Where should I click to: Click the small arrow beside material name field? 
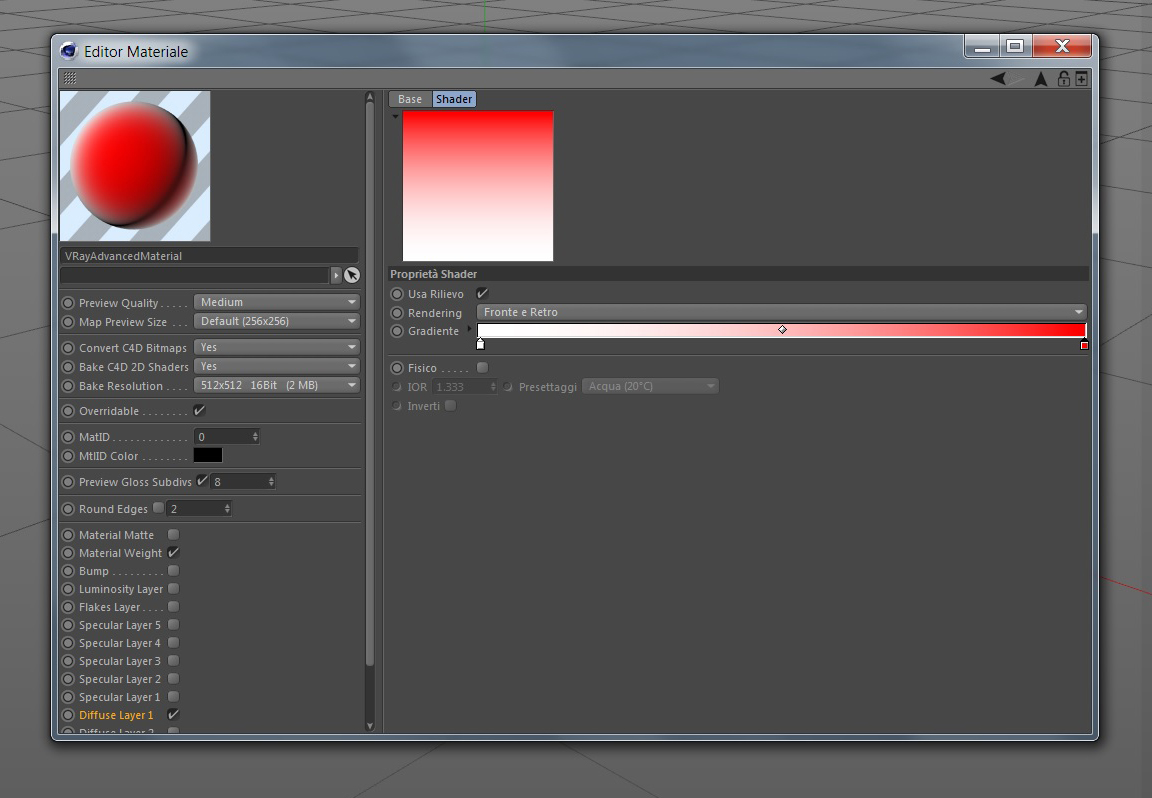tap(336, 275)
